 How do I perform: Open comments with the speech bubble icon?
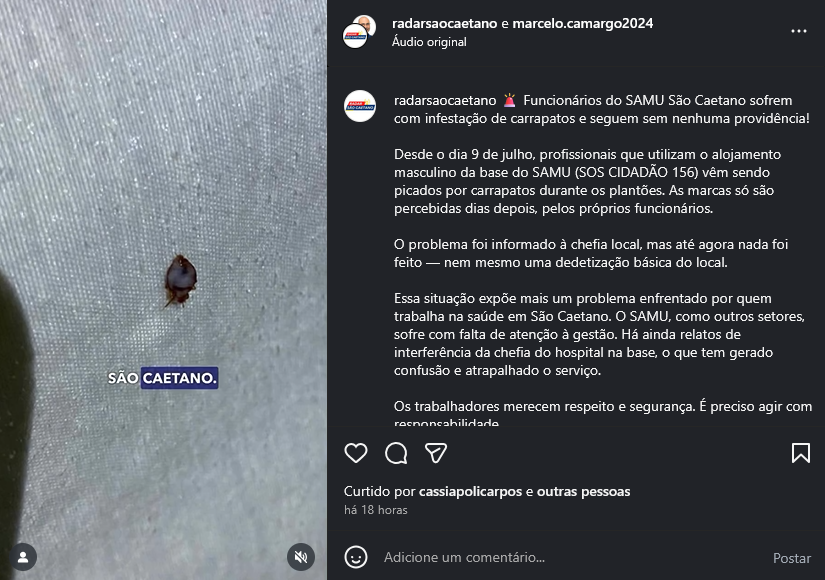[x=396, y=453]
